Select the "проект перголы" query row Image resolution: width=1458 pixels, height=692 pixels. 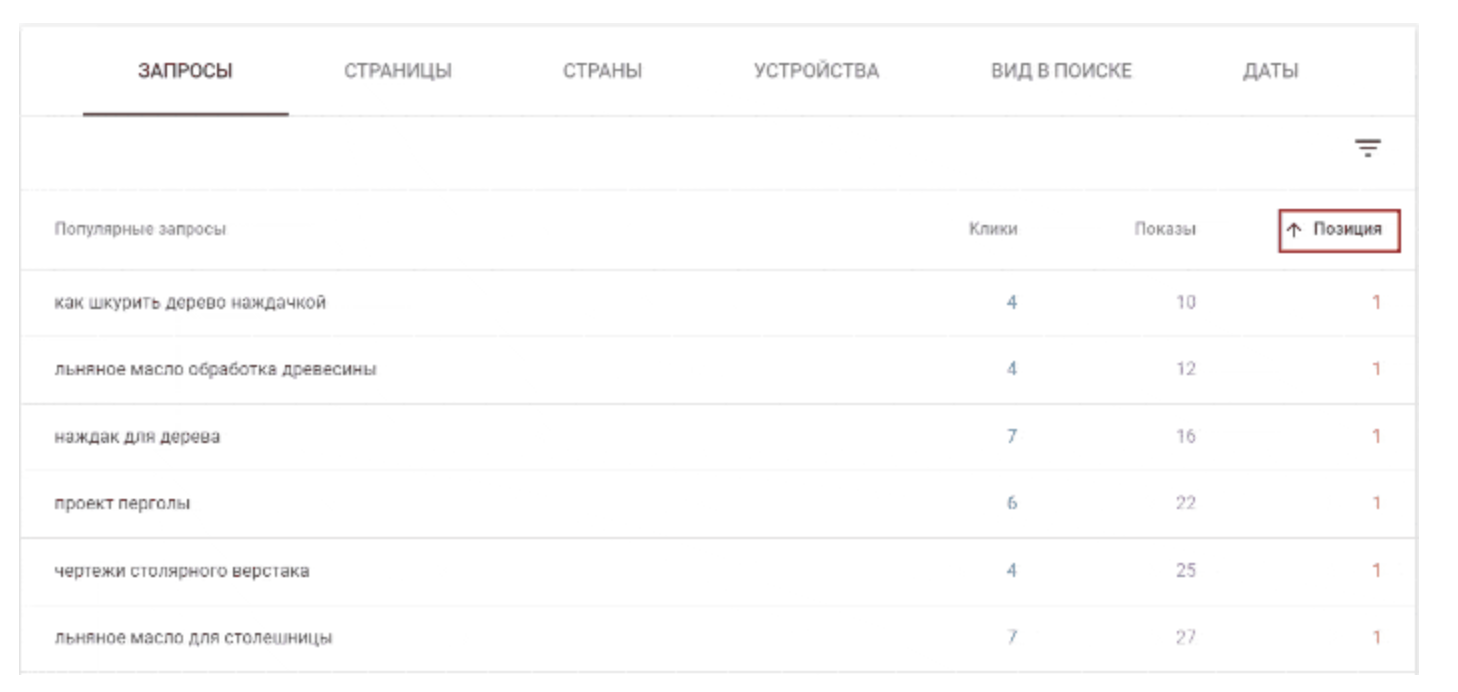coord(122,503)
